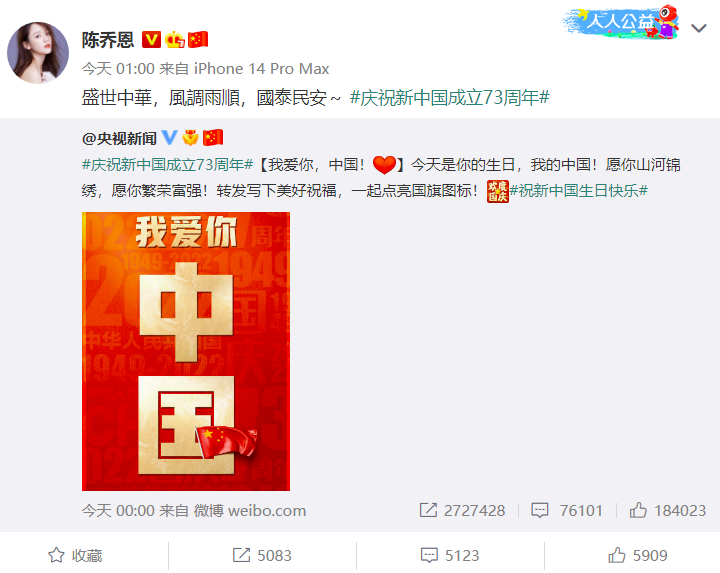Enlarge the 我爱你中国 poster image
Screen dimensions: 720x573
(x=186, y=351)
